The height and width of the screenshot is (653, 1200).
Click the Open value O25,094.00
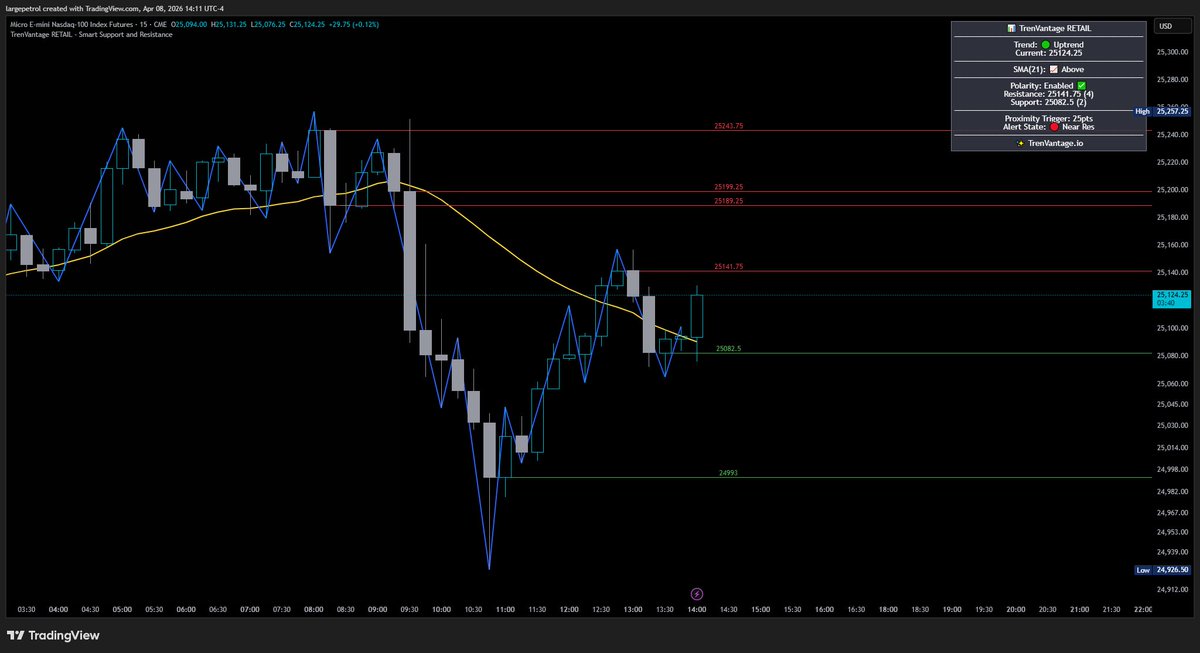click(x=188, y=23)
